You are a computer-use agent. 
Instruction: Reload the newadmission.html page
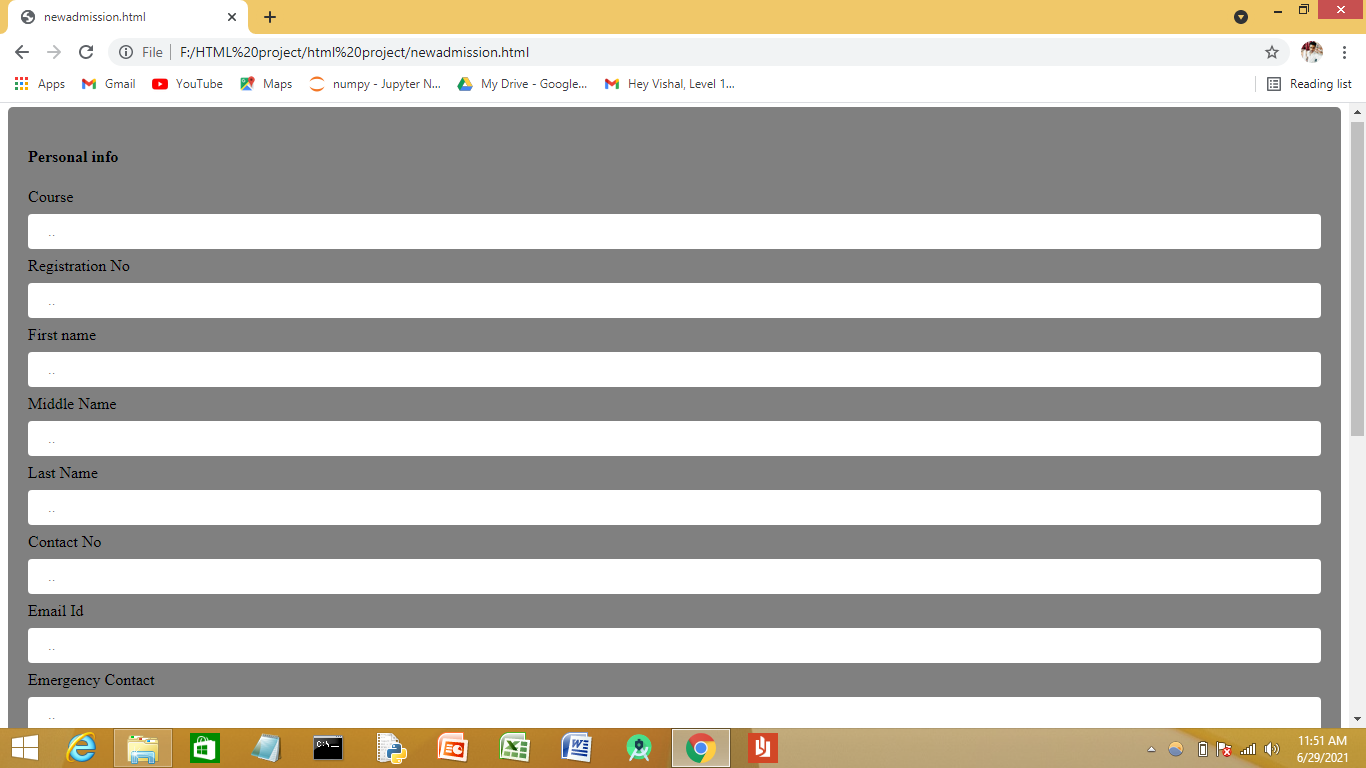pos(84,51)
